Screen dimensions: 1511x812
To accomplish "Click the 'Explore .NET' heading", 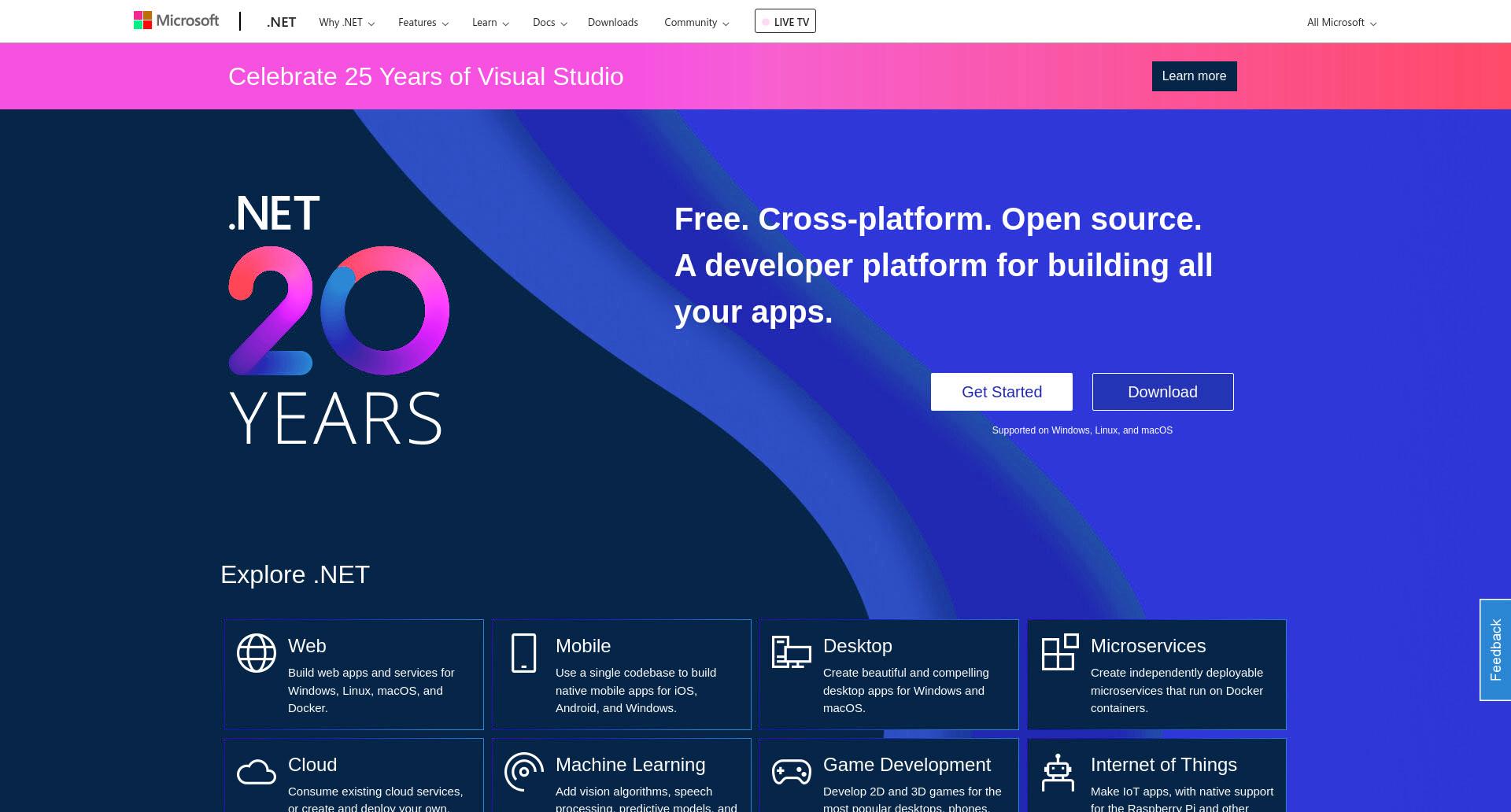I will (295, 574).
